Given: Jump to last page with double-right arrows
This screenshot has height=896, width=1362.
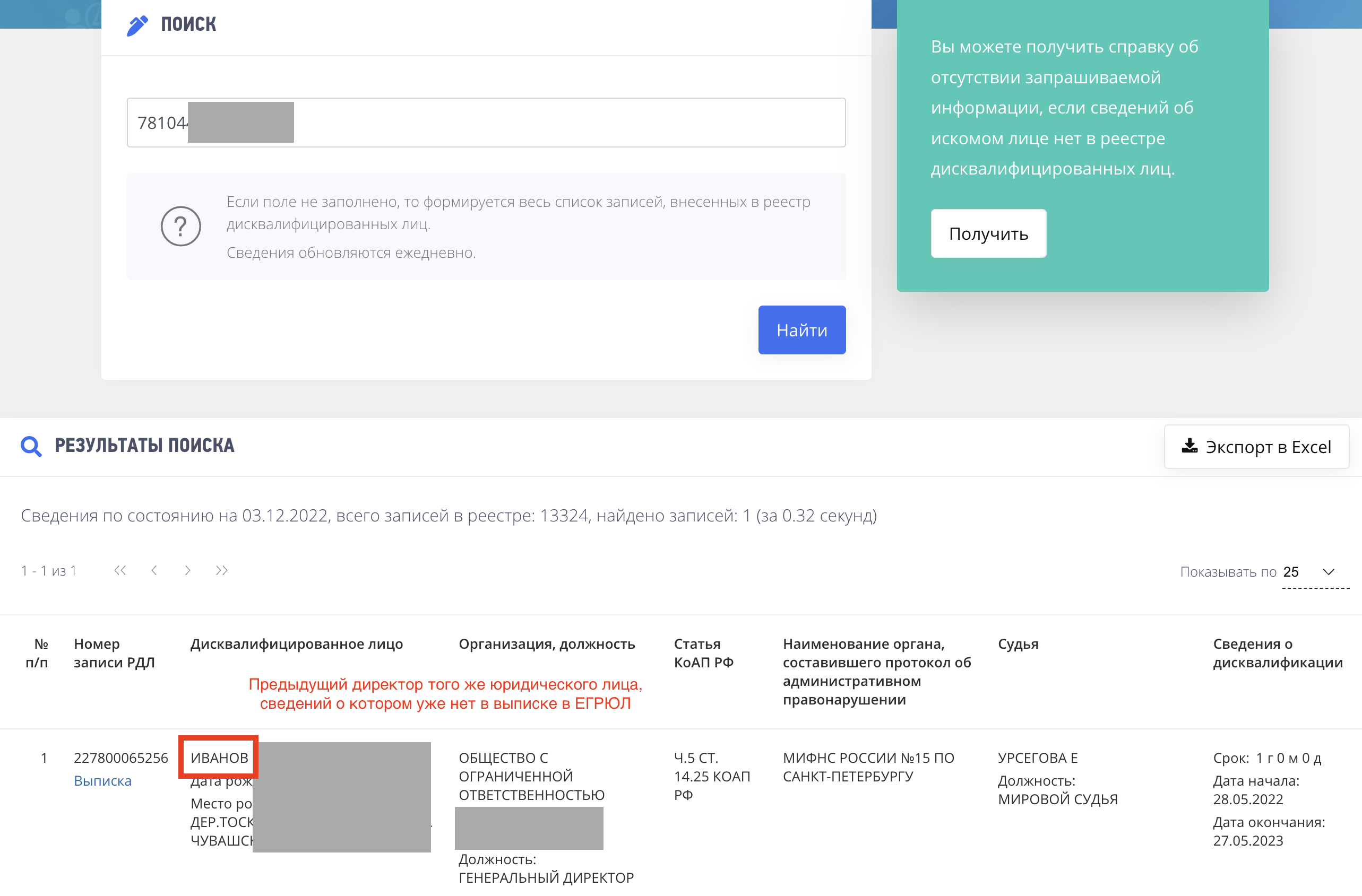Looking at the screenshot, I should (221, 571).
